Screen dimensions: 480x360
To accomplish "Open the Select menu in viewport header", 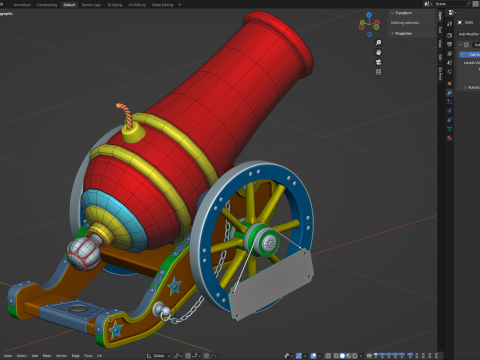I will tap(22, 356).
